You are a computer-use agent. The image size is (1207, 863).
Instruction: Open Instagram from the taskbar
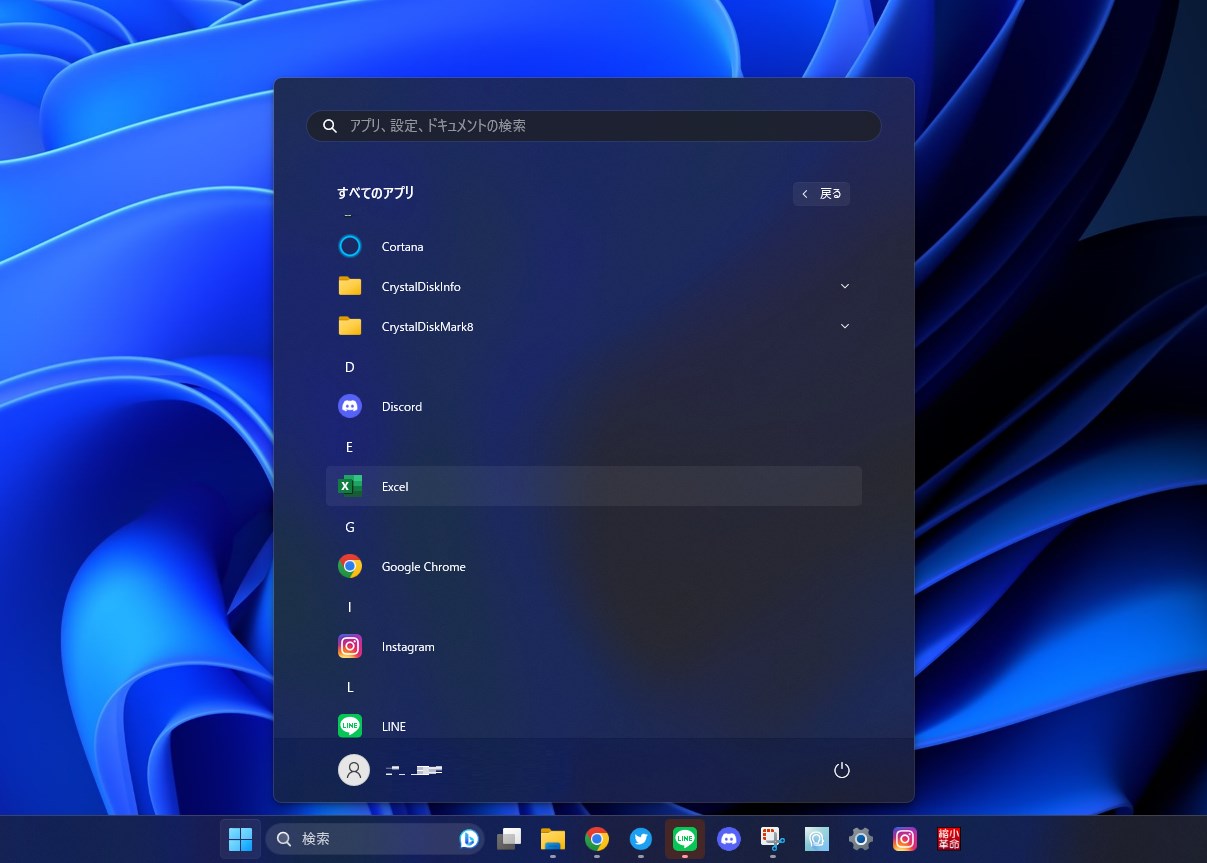point(905,839)
